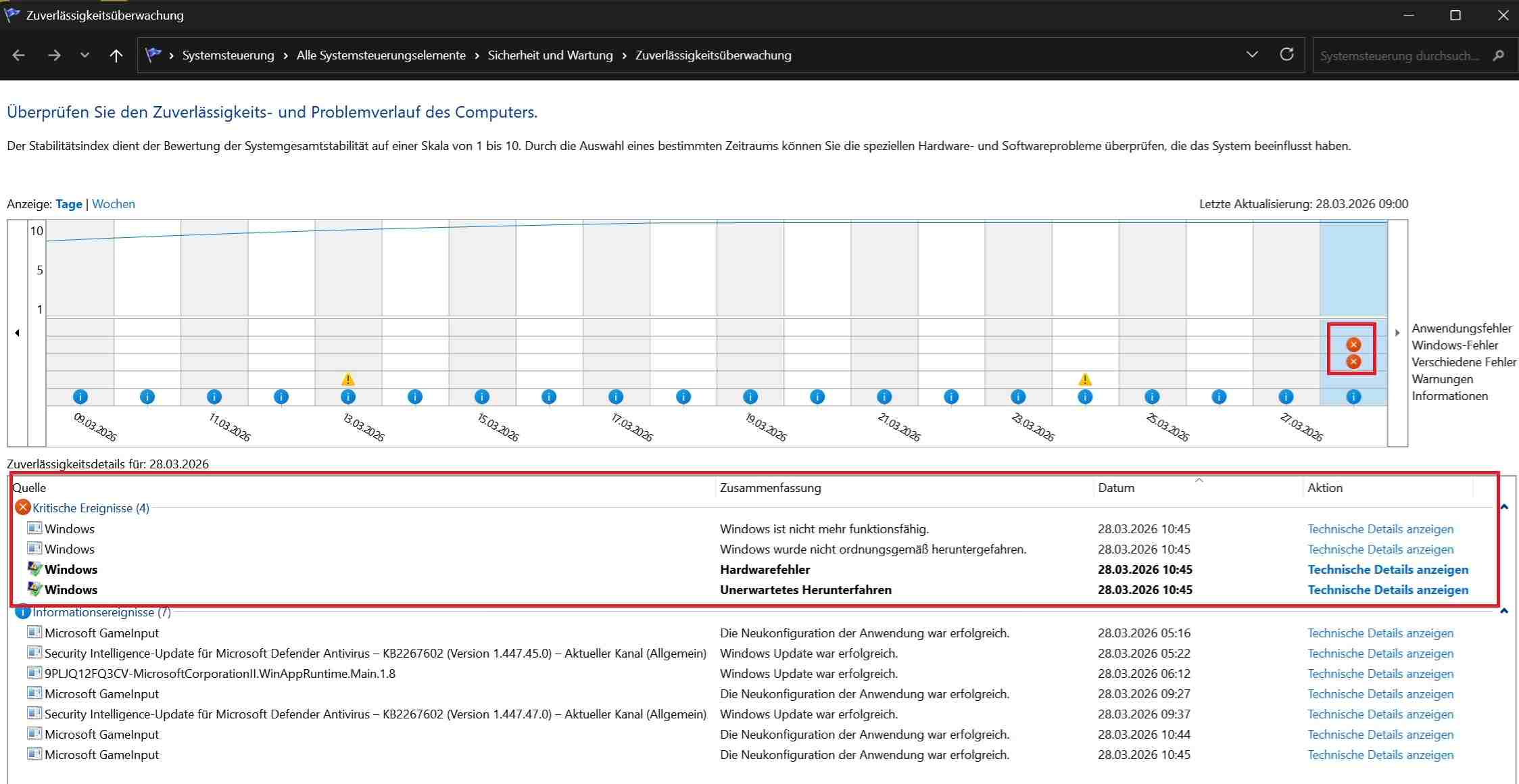Click information icon for 09.03.2026 column
Image resolution: width=1519 pixels, height=784 pixels.
click(x=80, y=397)
